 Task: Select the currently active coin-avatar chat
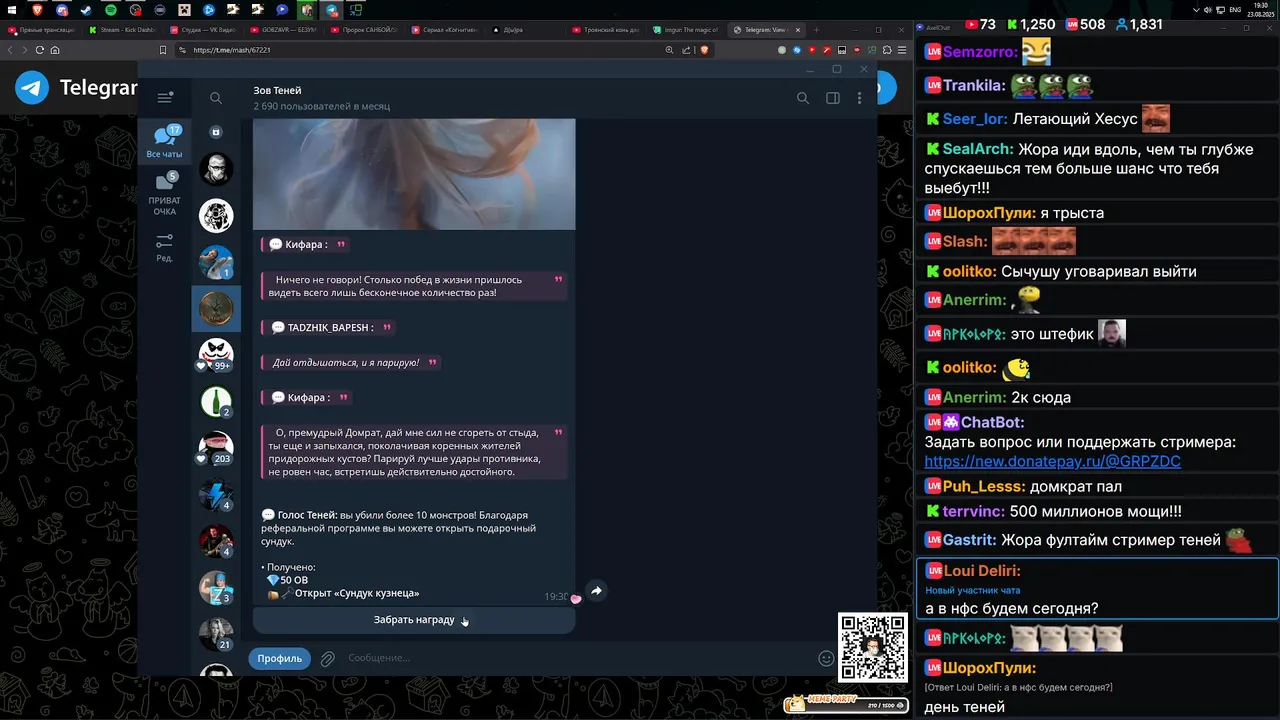point(216,309)
